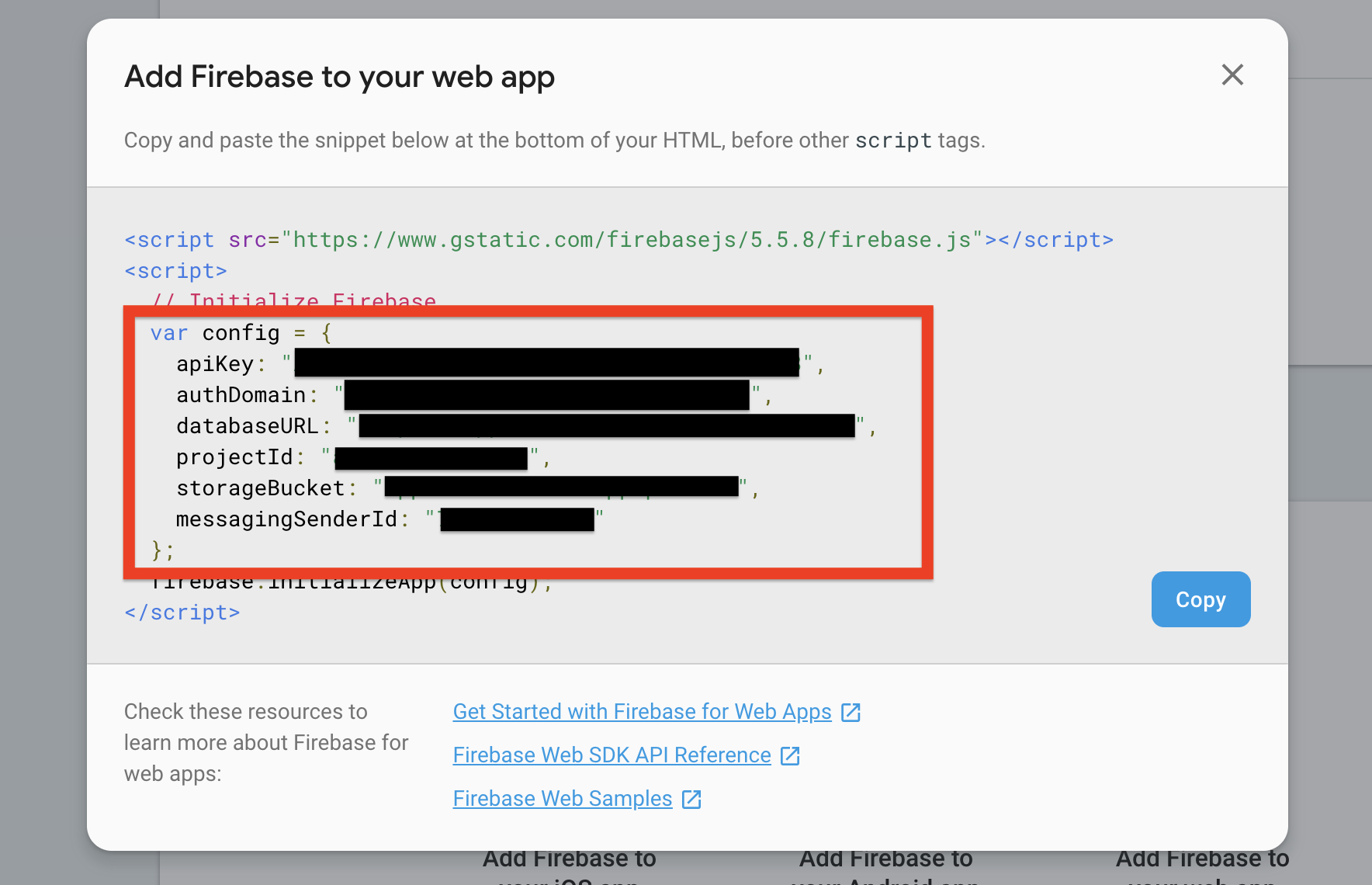Click external-link icon beside Get Started link

(851, 713)
